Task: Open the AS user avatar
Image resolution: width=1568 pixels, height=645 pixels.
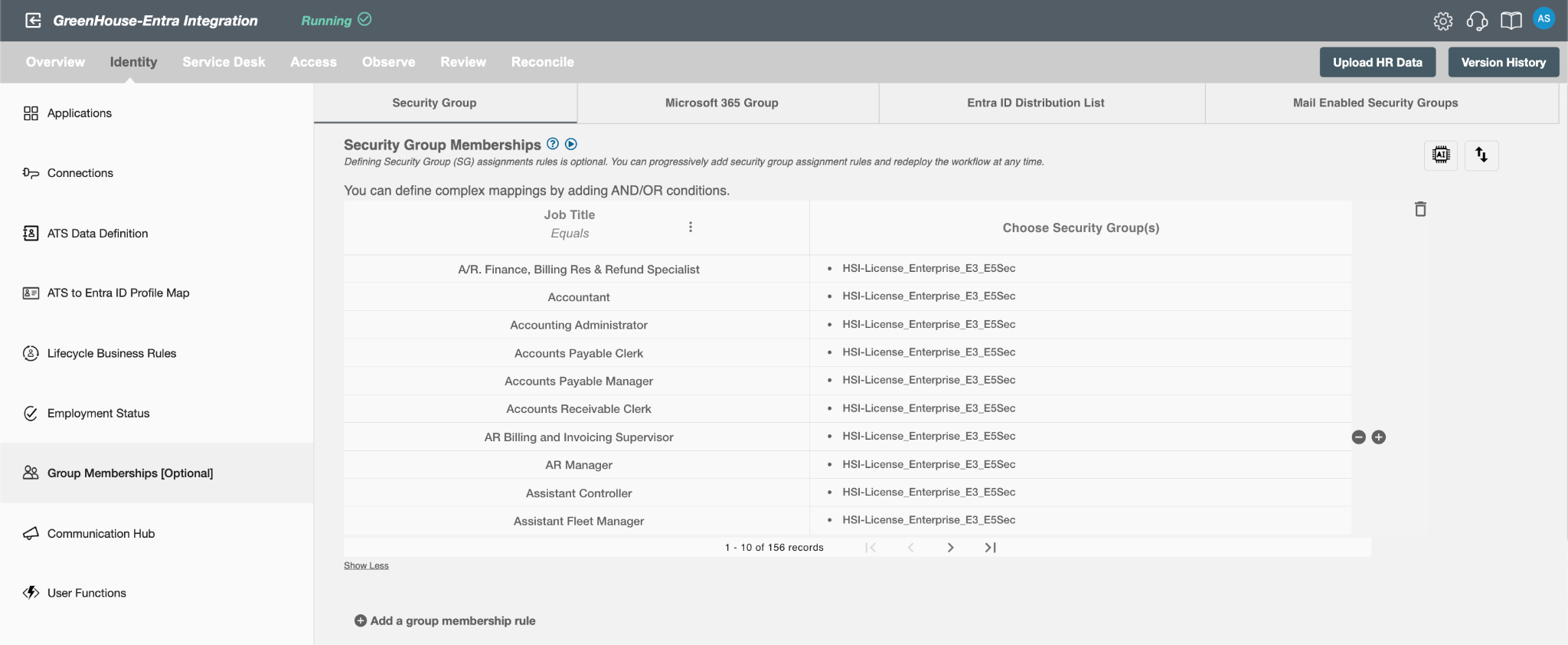Action: click(x=1544, y=19)
